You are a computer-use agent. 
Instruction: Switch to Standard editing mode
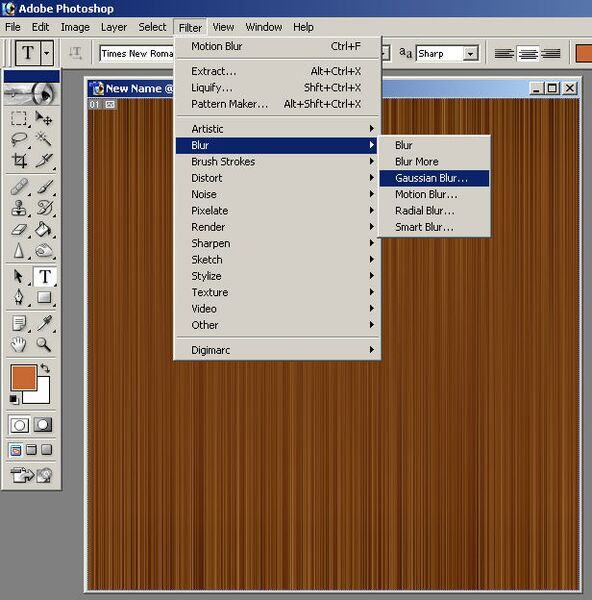pos(19,425)
